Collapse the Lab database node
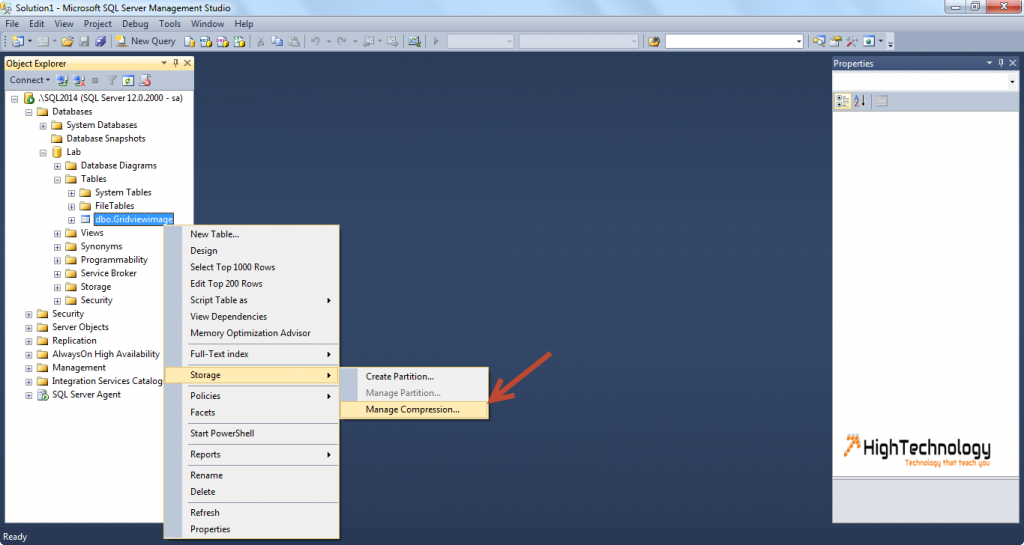This screenshot has width=1024, height=545. click(x=43, y=153)
